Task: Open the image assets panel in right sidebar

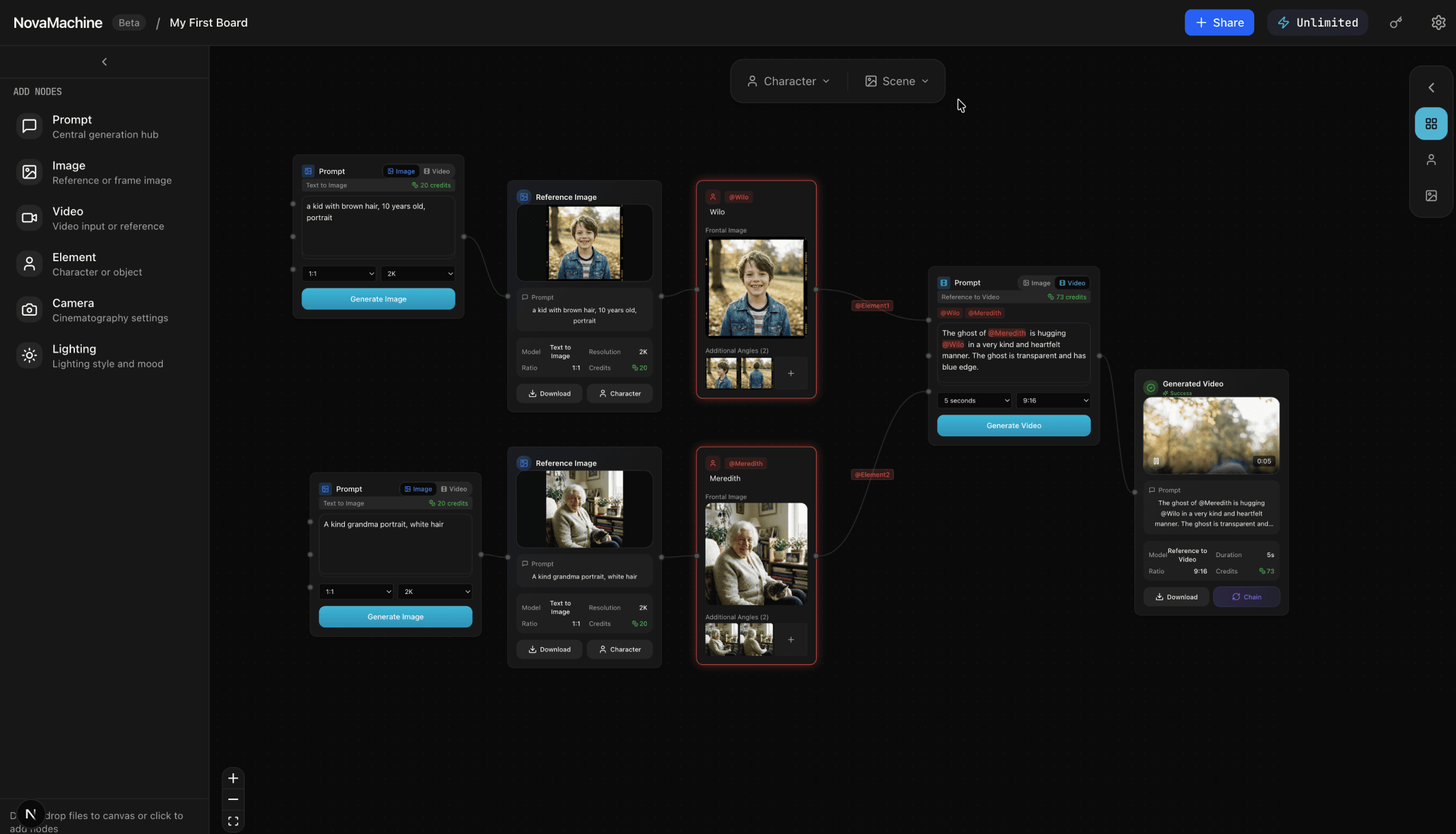Action: point(1431,196)
